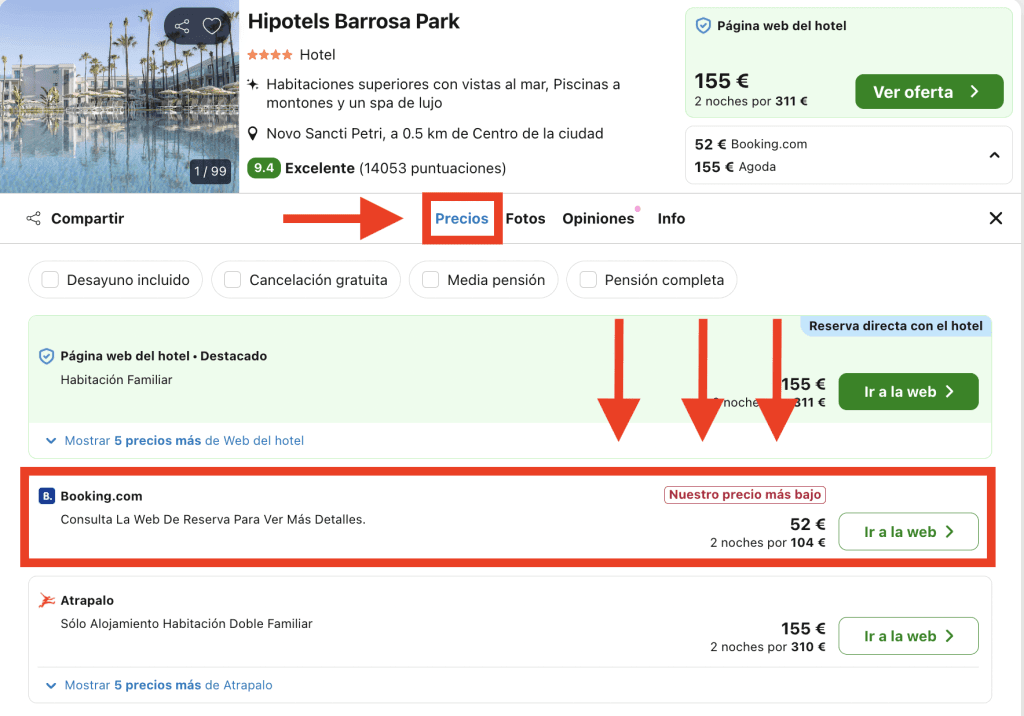Switch to the Fotos tab
This screenshot has width=1024, height=716.
525,219
